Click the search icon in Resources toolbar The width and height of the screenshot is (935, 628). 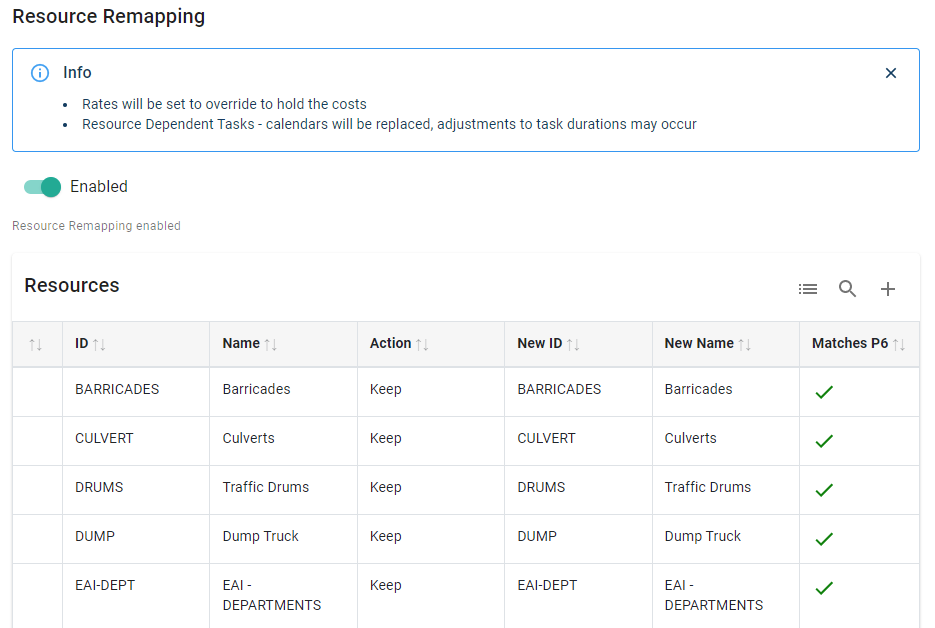click(x=848, y=289)
